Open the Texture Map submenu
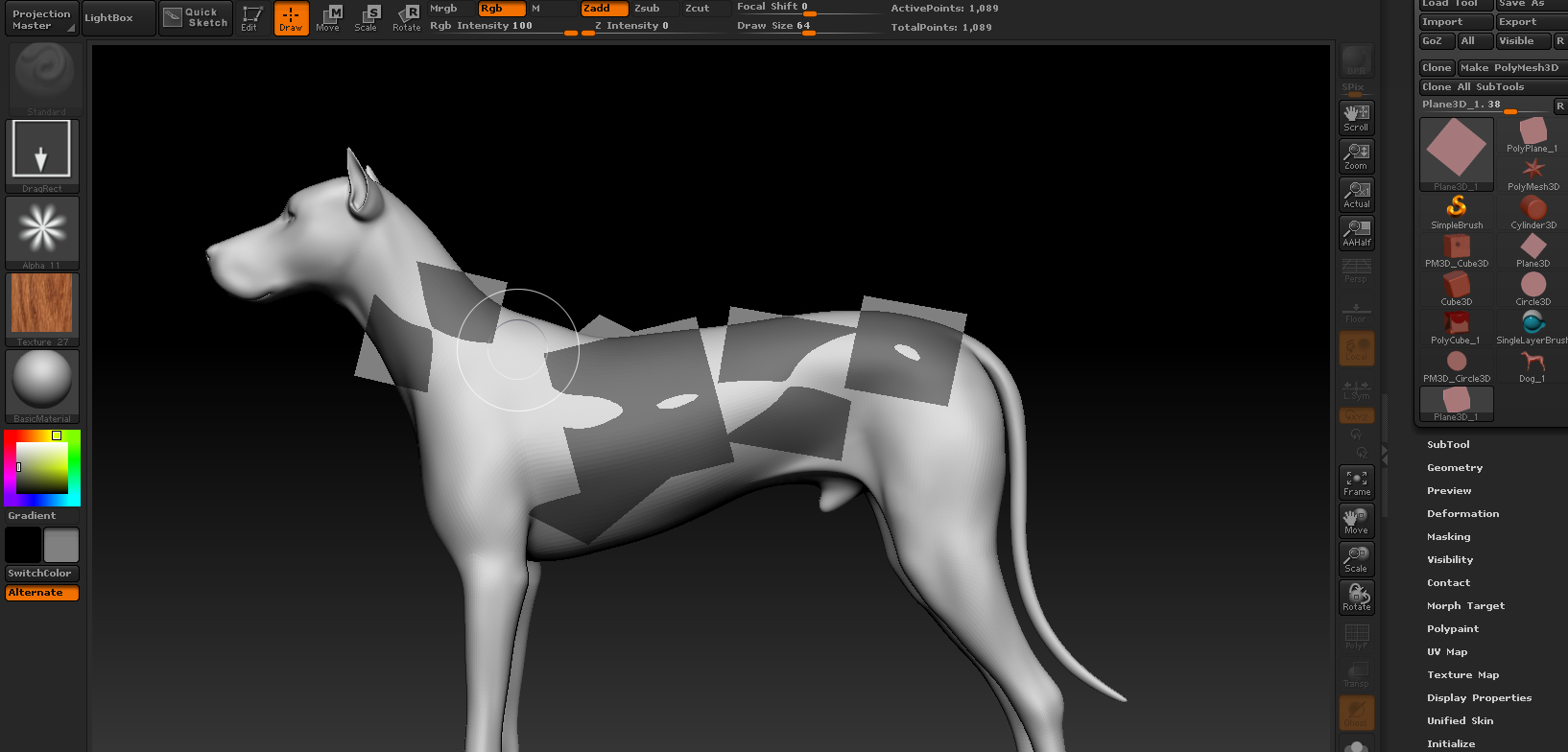Screen dimensions: 1568x752 click(1462, 675)
